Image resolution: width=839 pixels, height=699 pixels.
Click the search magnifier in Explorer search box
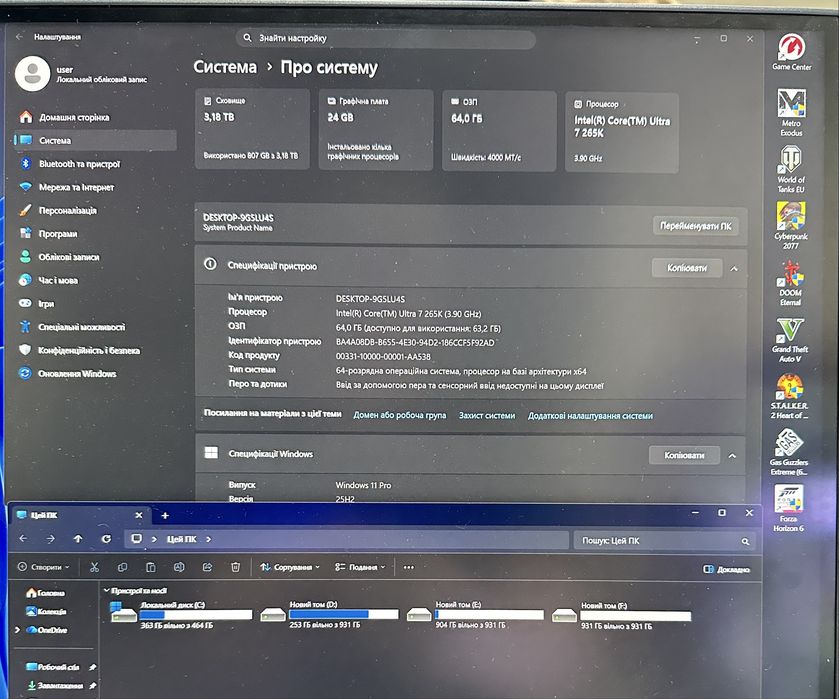(745, 541)
